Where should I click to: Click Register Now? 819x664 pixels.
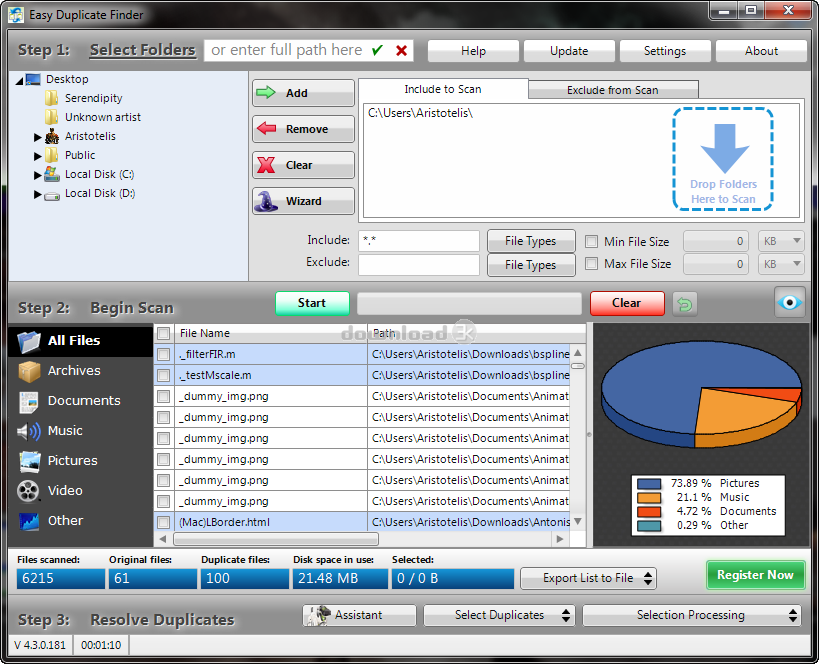tap(755, 575)
